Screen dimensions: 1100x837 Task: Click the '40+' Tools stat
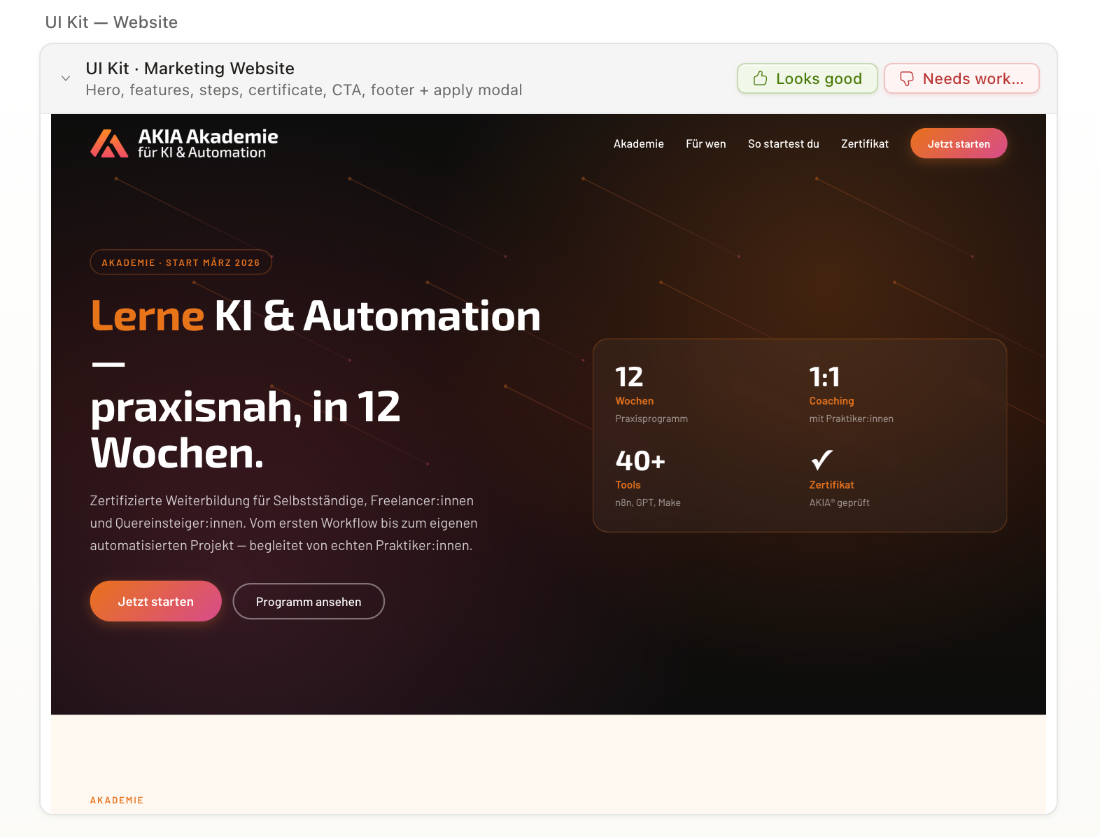[x=640, y=461]
